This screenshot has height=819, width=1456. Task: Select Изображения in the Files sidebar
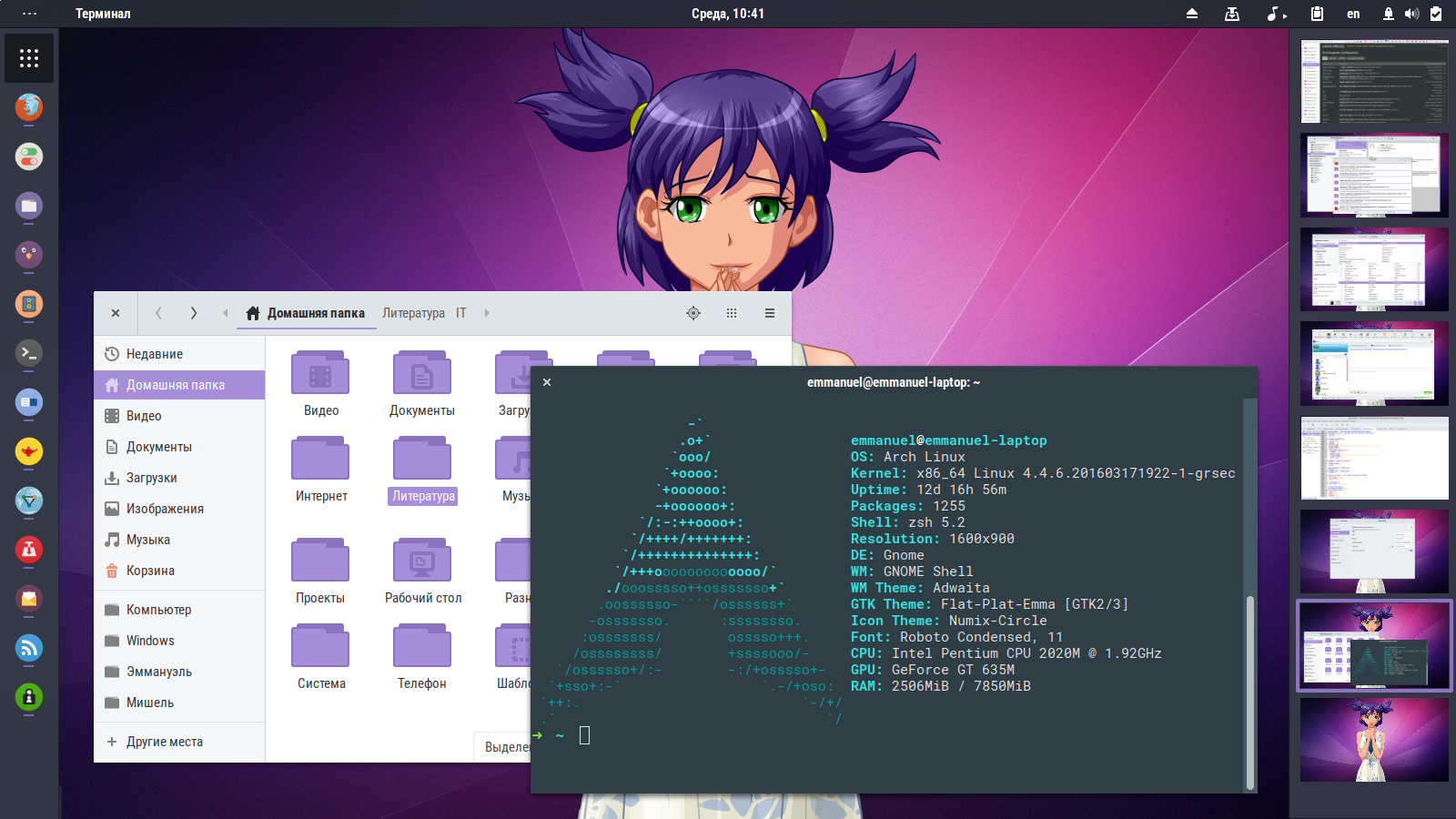click(x=180, y=509)
